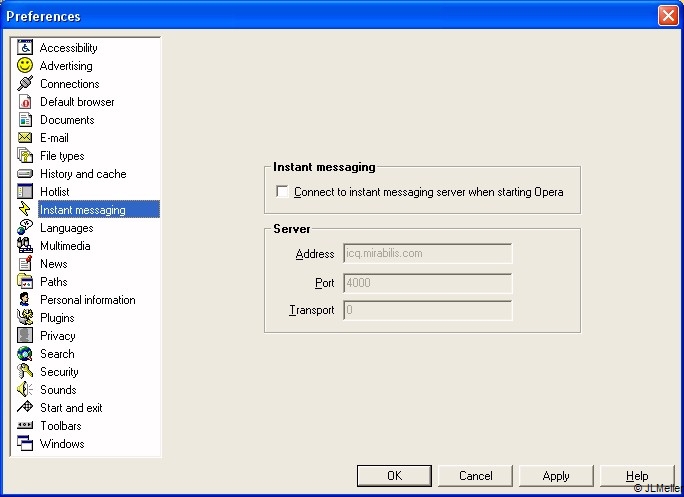Click the File types icon
Image resolution: width=684 pixels, height=497 pixels.
click(x=25, y=155)
